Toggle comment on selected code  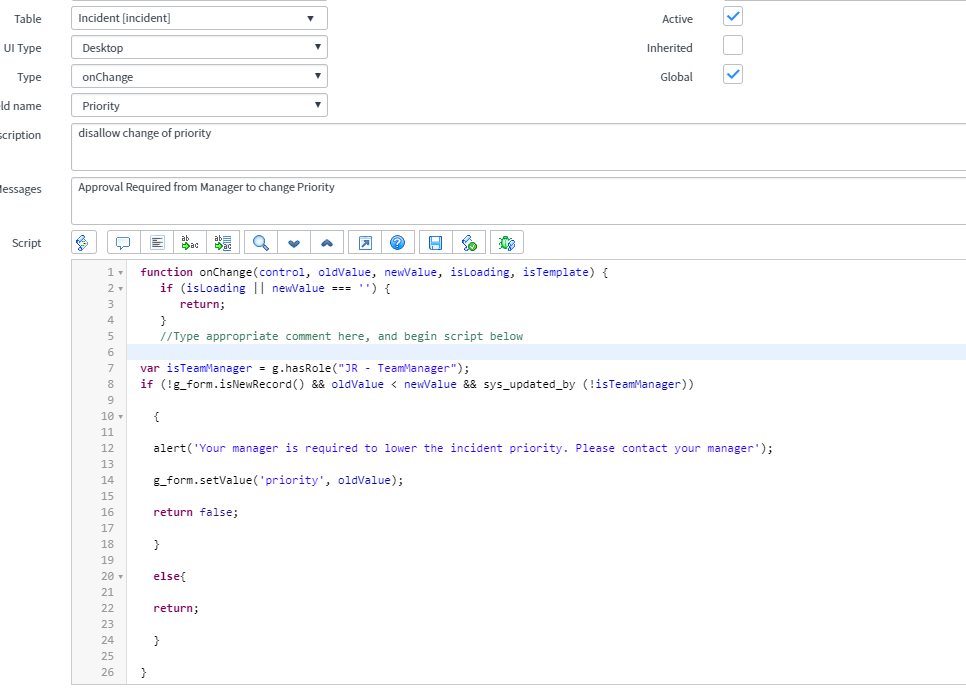122,242
